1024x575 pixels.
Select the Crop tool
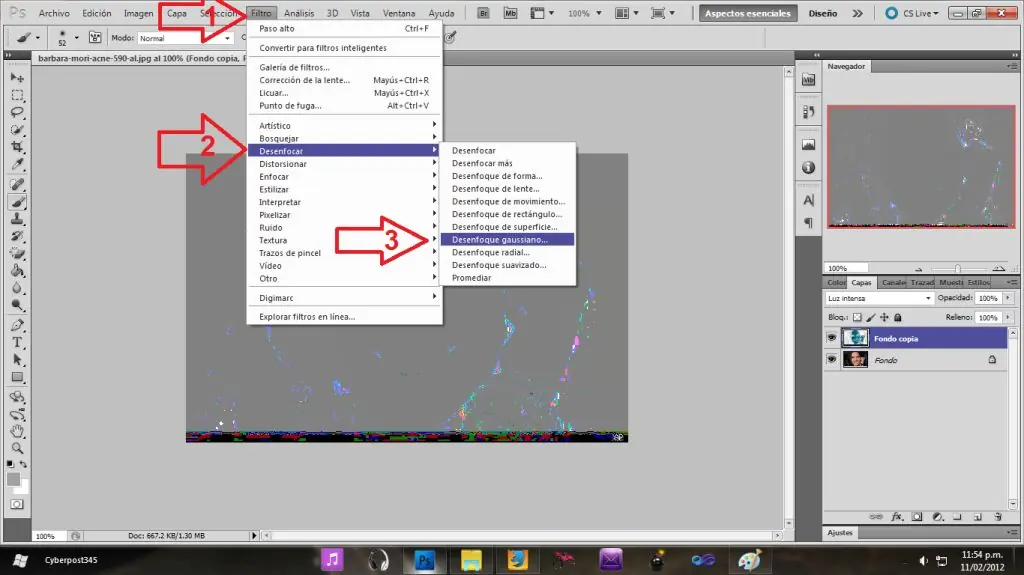click(18, 146)
